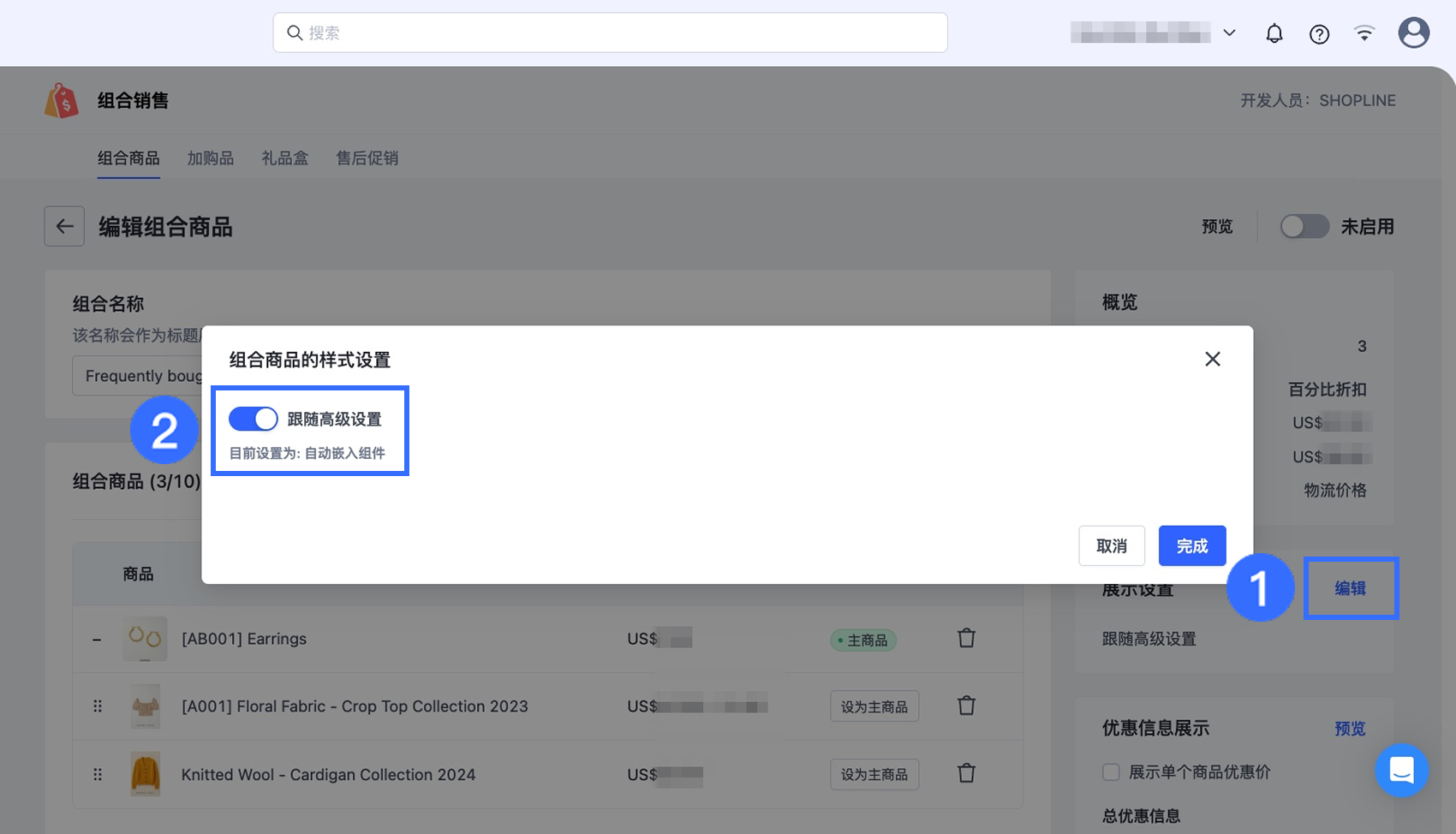Open the chat support bubble

[x=1401, y=770]
